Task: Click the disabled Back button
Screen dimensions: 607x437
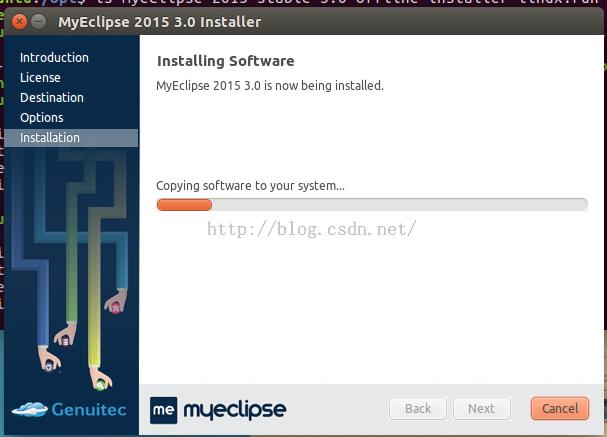Action: pos(418,408)
